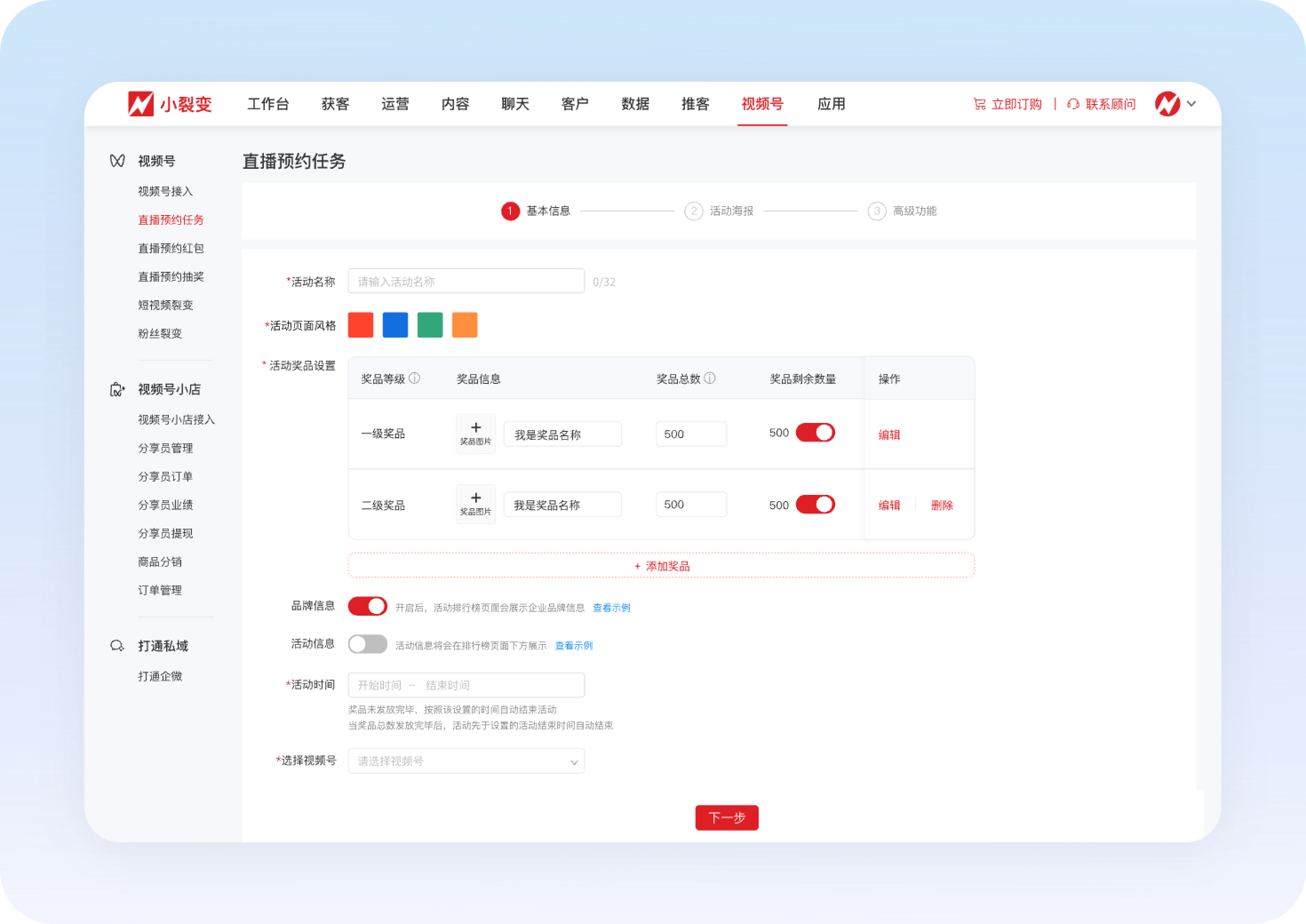Click the 添加奖品 button
The width and height of the screenshot is (1306, 924).
point(661,566)
